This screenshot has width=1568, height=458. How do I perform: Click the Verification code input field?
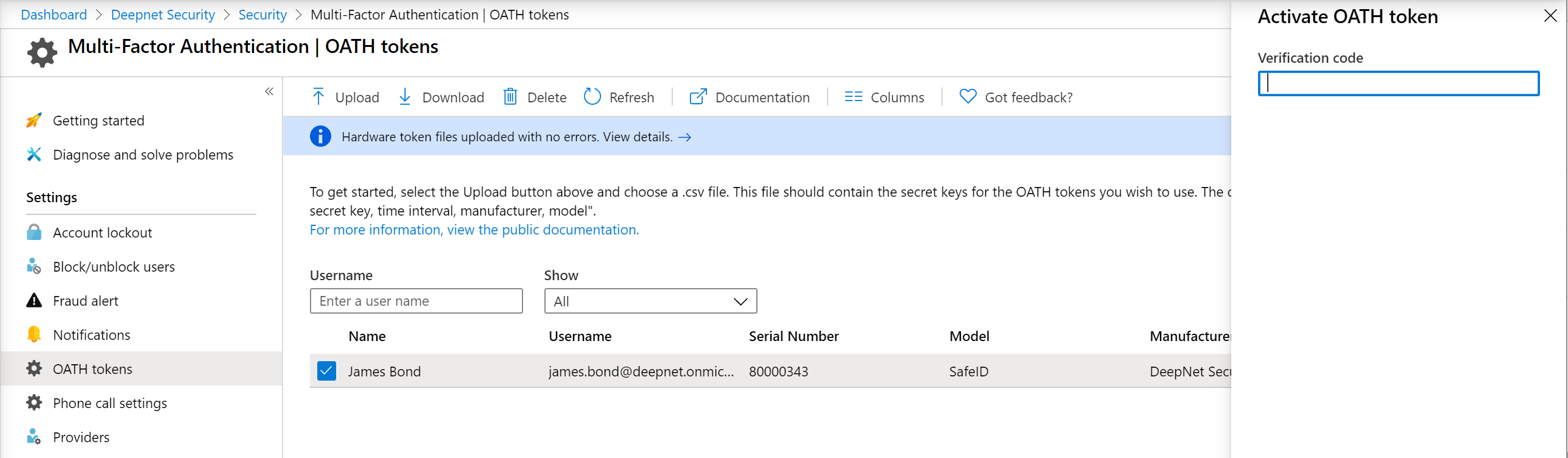1398,83
